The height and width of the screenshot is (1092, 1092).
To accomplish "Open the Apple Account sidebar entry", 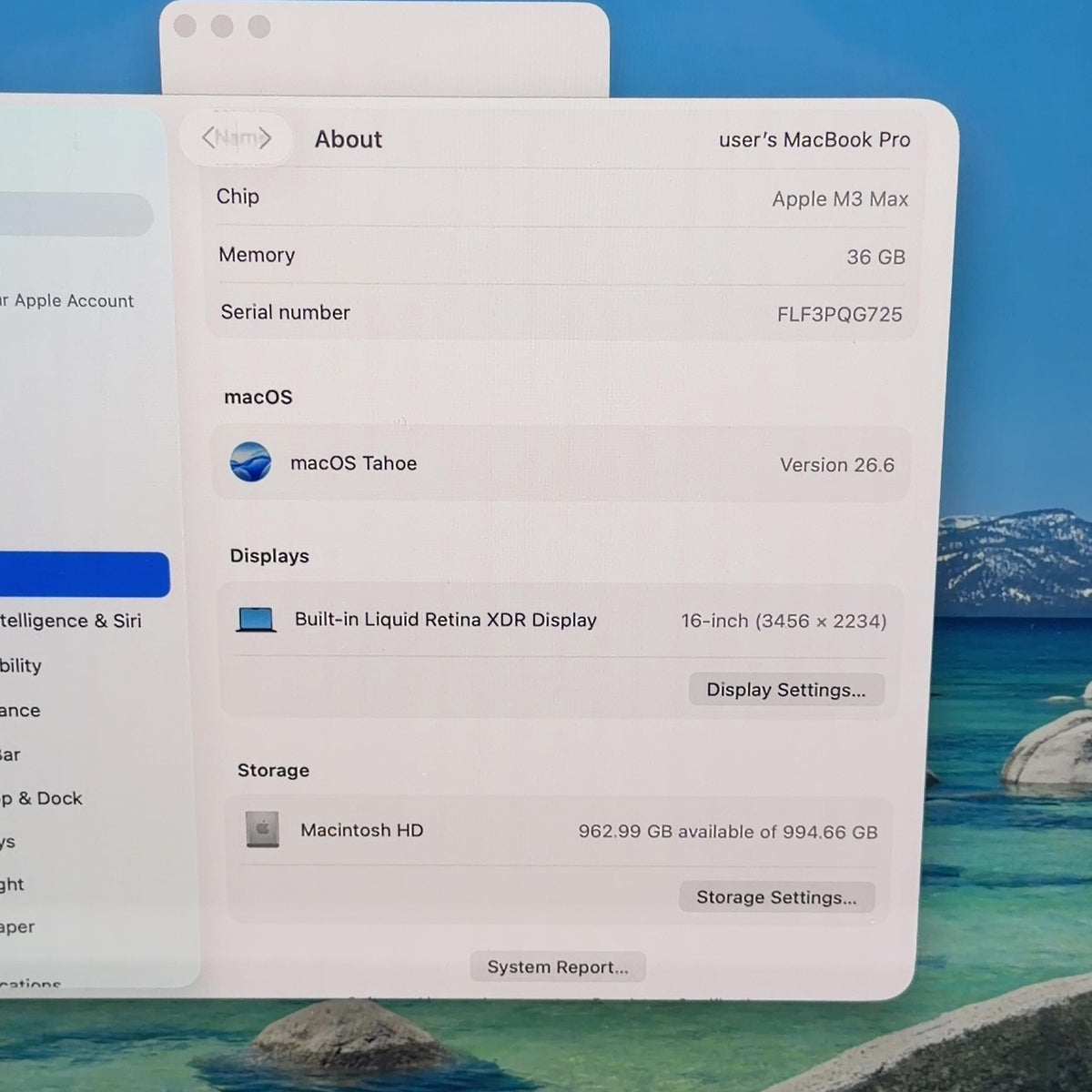I will [x=67, y=301].
